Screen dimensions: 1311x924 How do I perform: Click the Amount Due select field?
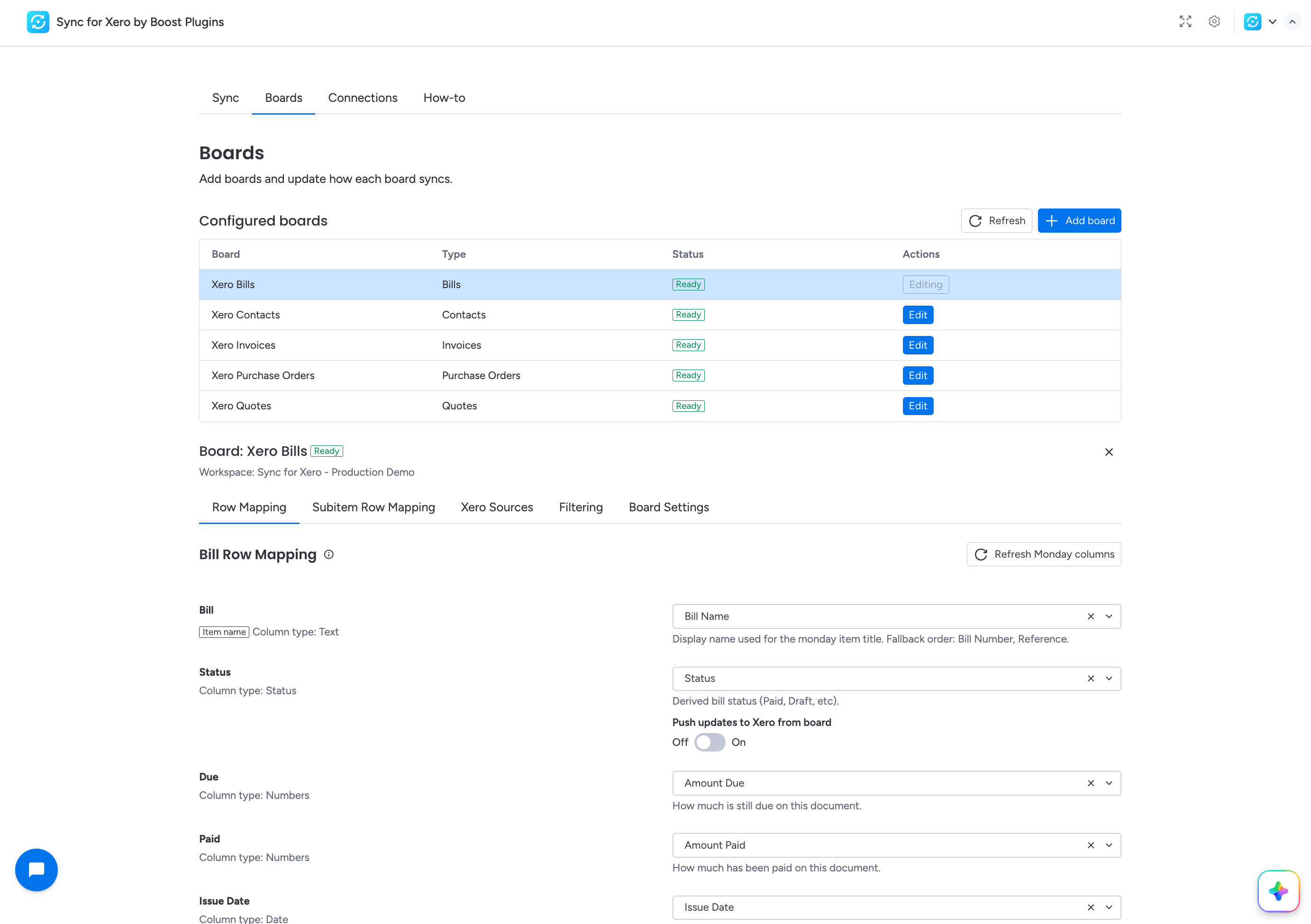pos(896,783)
